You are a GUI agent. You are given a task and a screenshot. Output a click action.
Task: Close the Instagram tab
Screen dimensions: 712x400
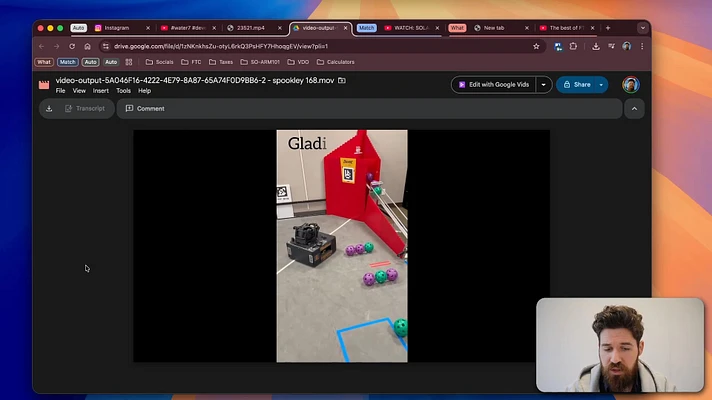148,28
